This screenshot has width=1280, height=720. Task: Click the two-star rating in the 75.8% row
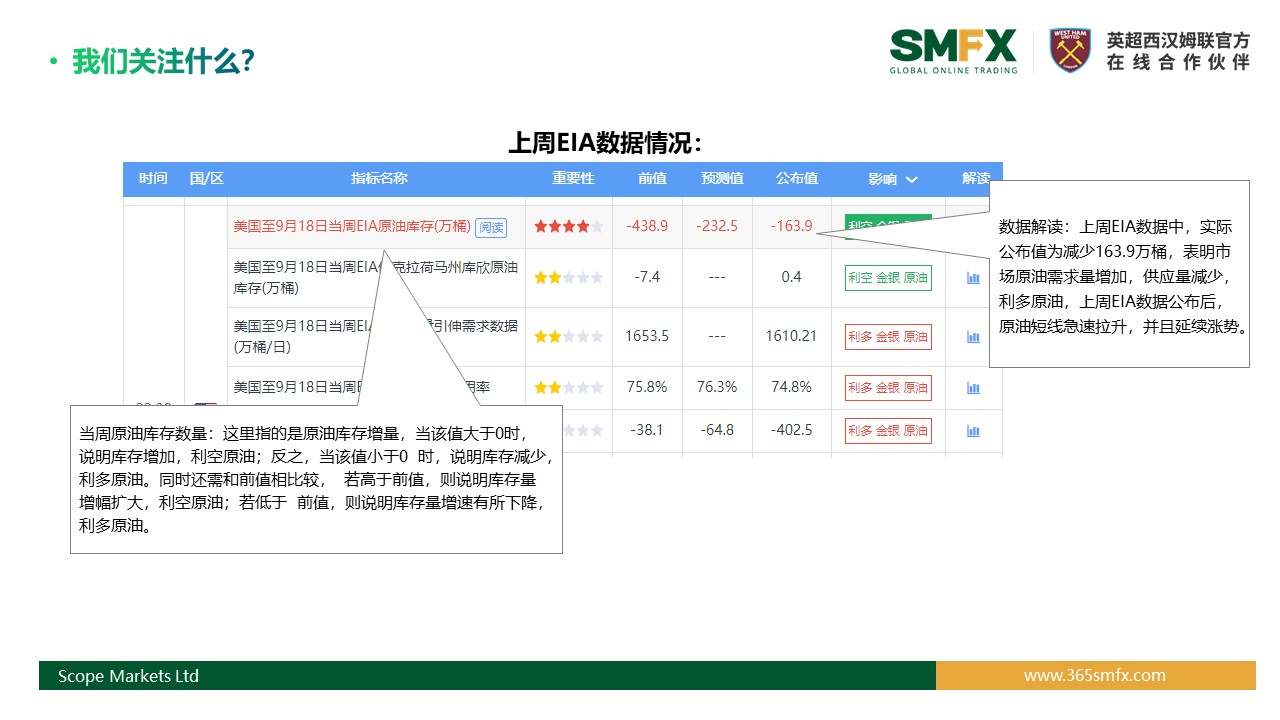[x=568, y=388]
